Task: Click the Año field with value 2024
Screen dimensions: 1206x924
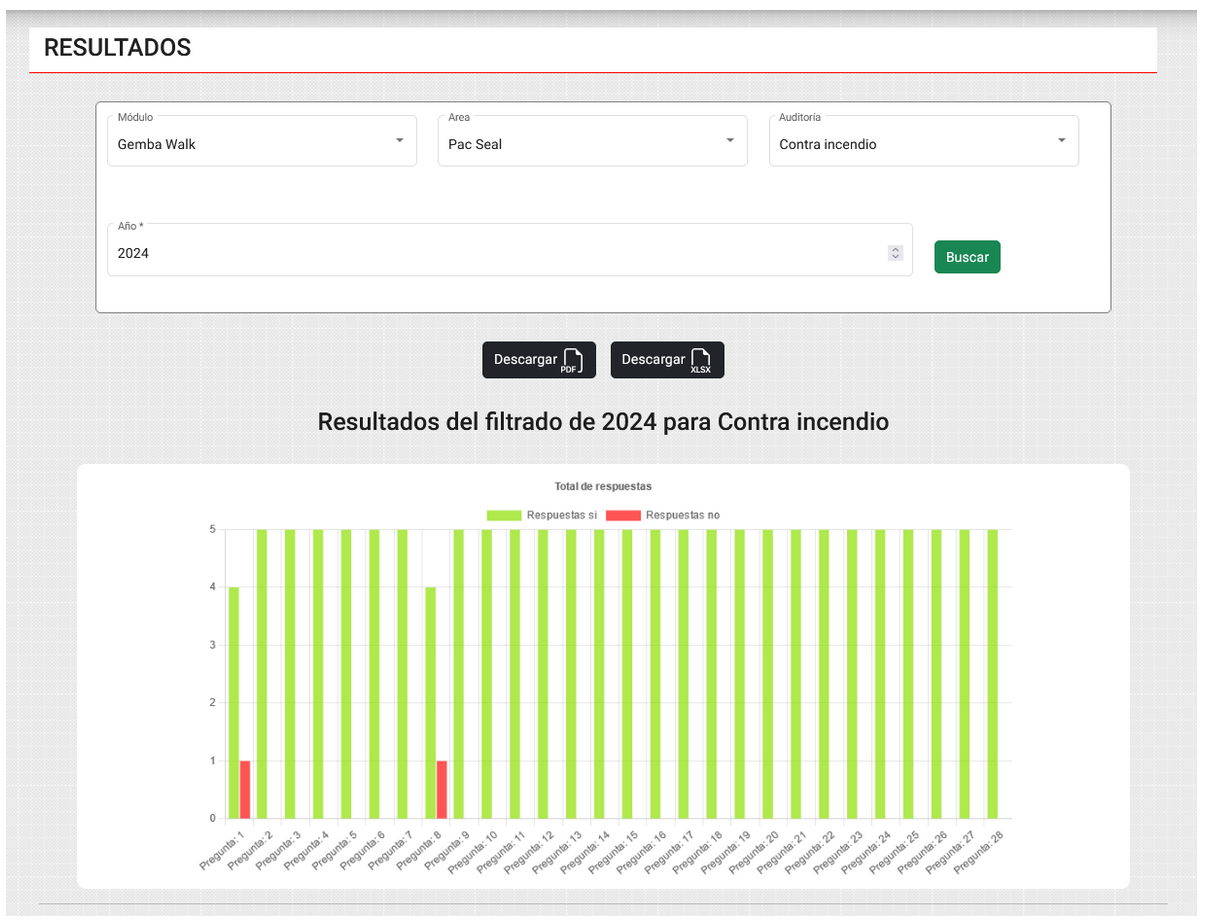Action: click(509, 250)
